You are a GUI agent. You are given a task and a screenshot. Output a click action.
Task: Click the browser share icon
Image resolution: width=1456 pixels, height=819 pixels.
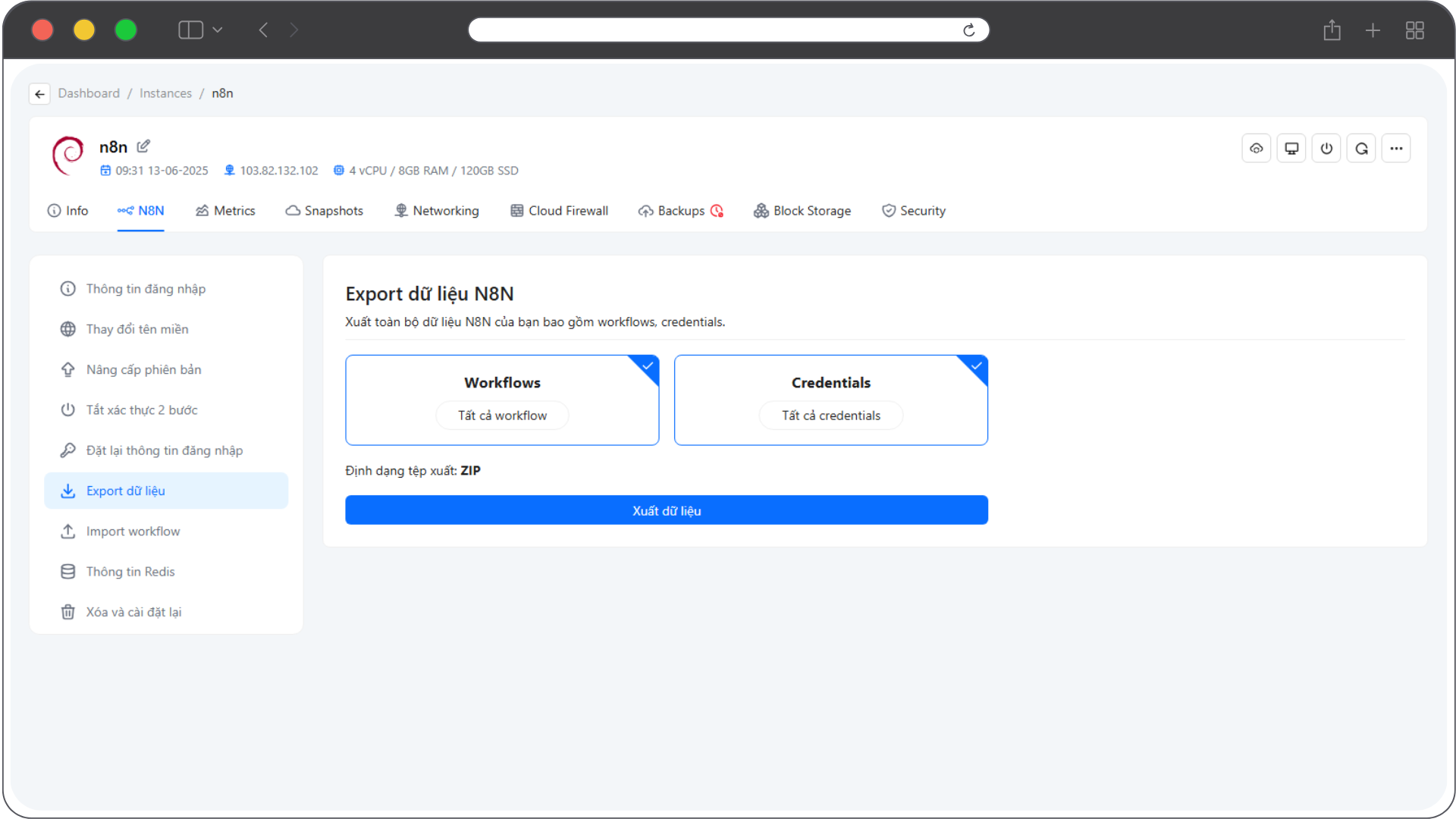tap(1332, 30)
